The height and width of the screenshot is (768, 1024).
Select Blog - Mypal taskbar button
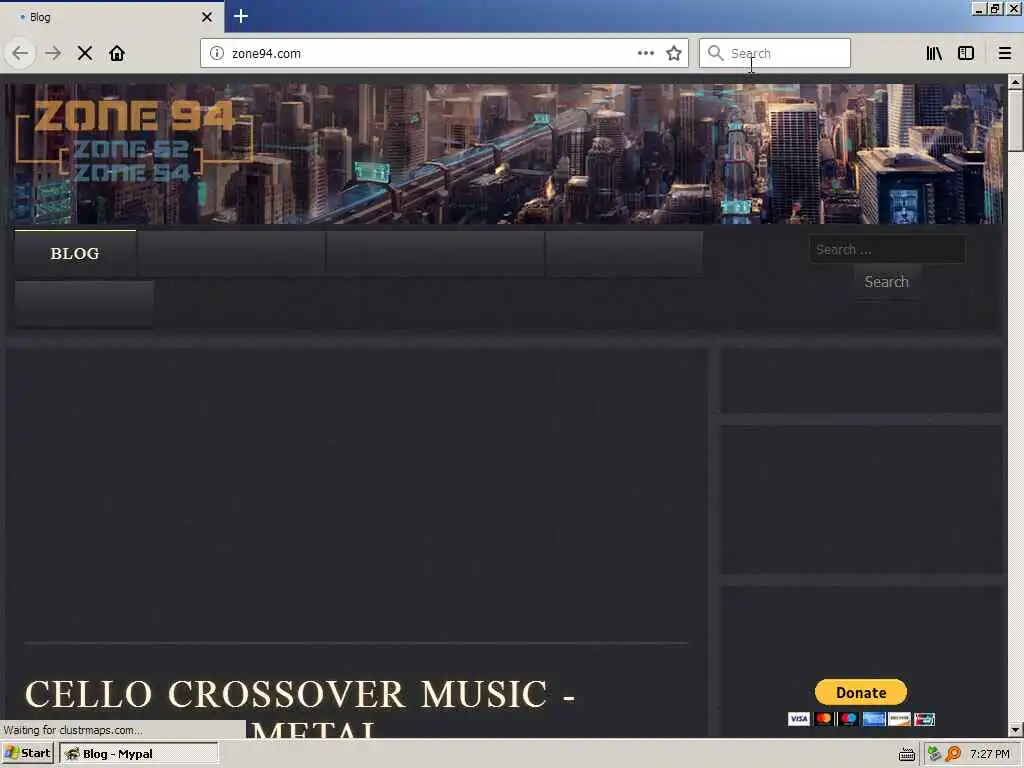pyautogui.click(x=138, y=754)
